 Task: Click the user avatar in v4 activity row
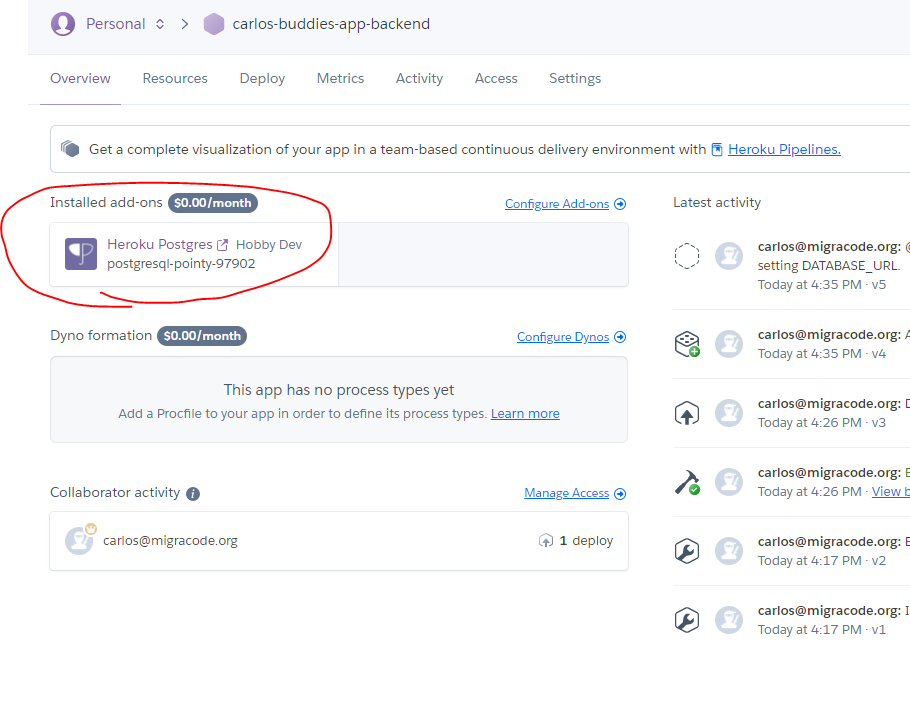pos(729,344)
